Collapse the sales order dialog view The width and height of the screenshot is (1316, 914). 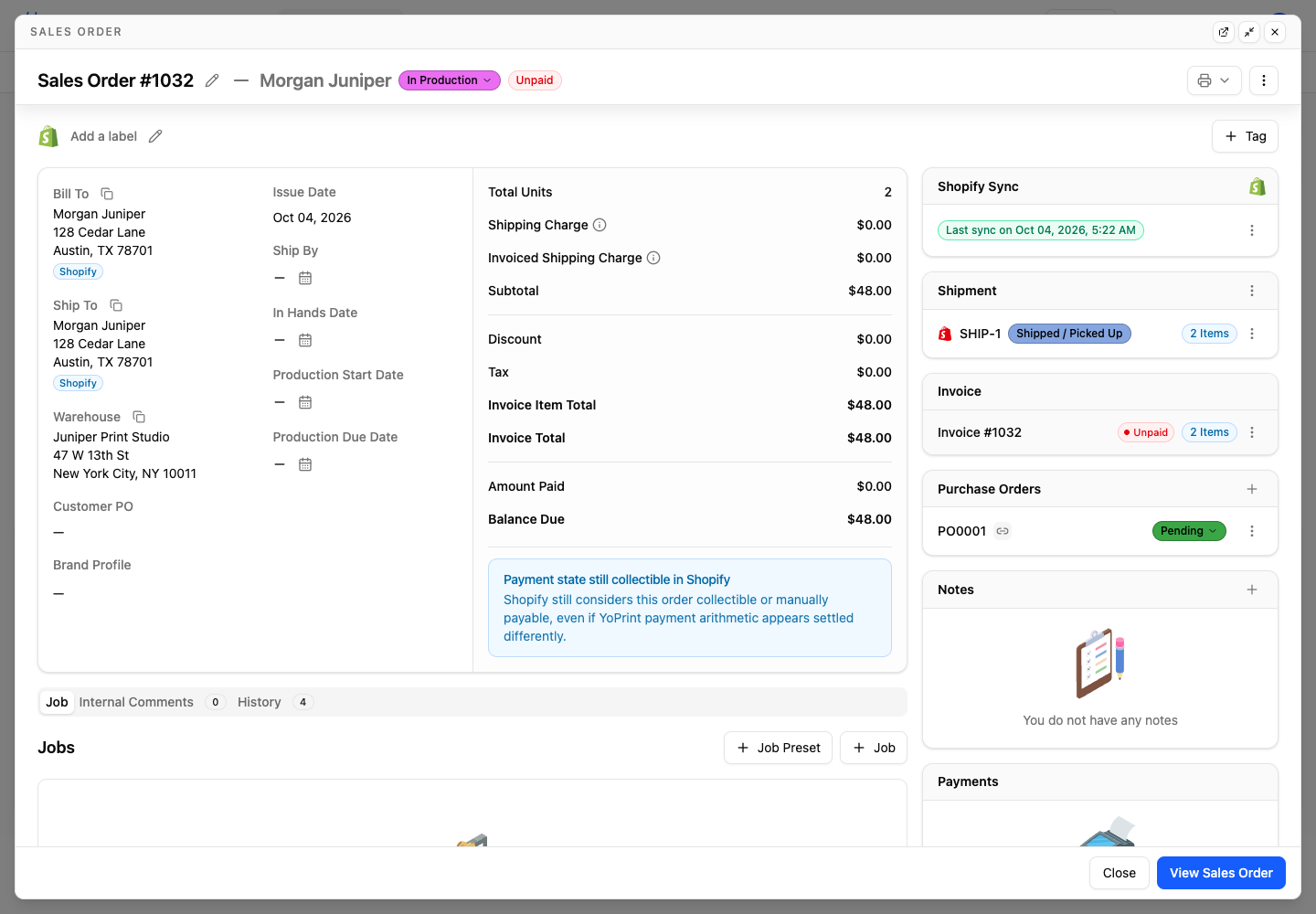point(1249,32)
